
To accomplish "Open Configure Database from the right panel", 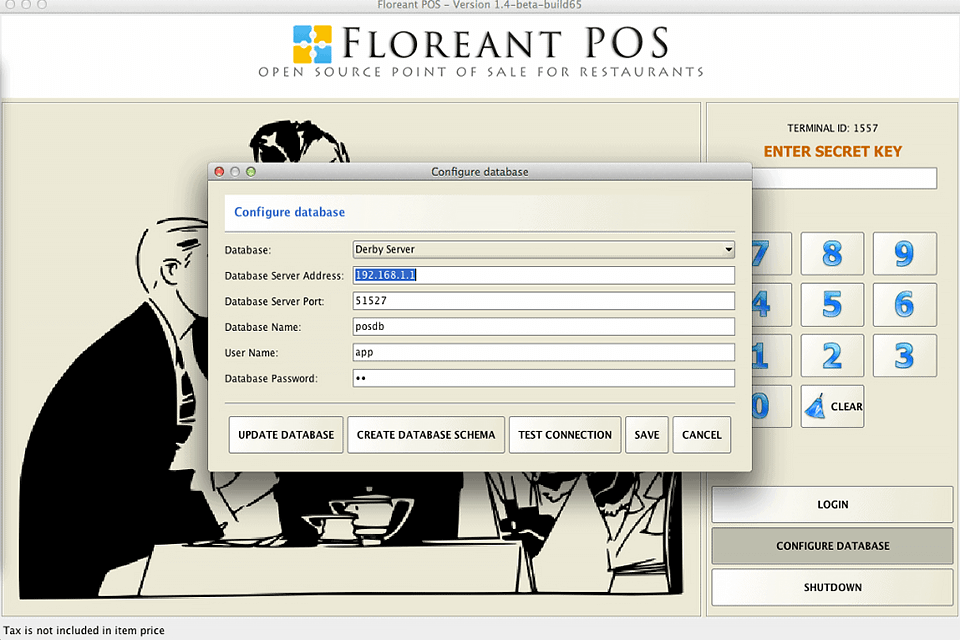I will coord(831,546).
